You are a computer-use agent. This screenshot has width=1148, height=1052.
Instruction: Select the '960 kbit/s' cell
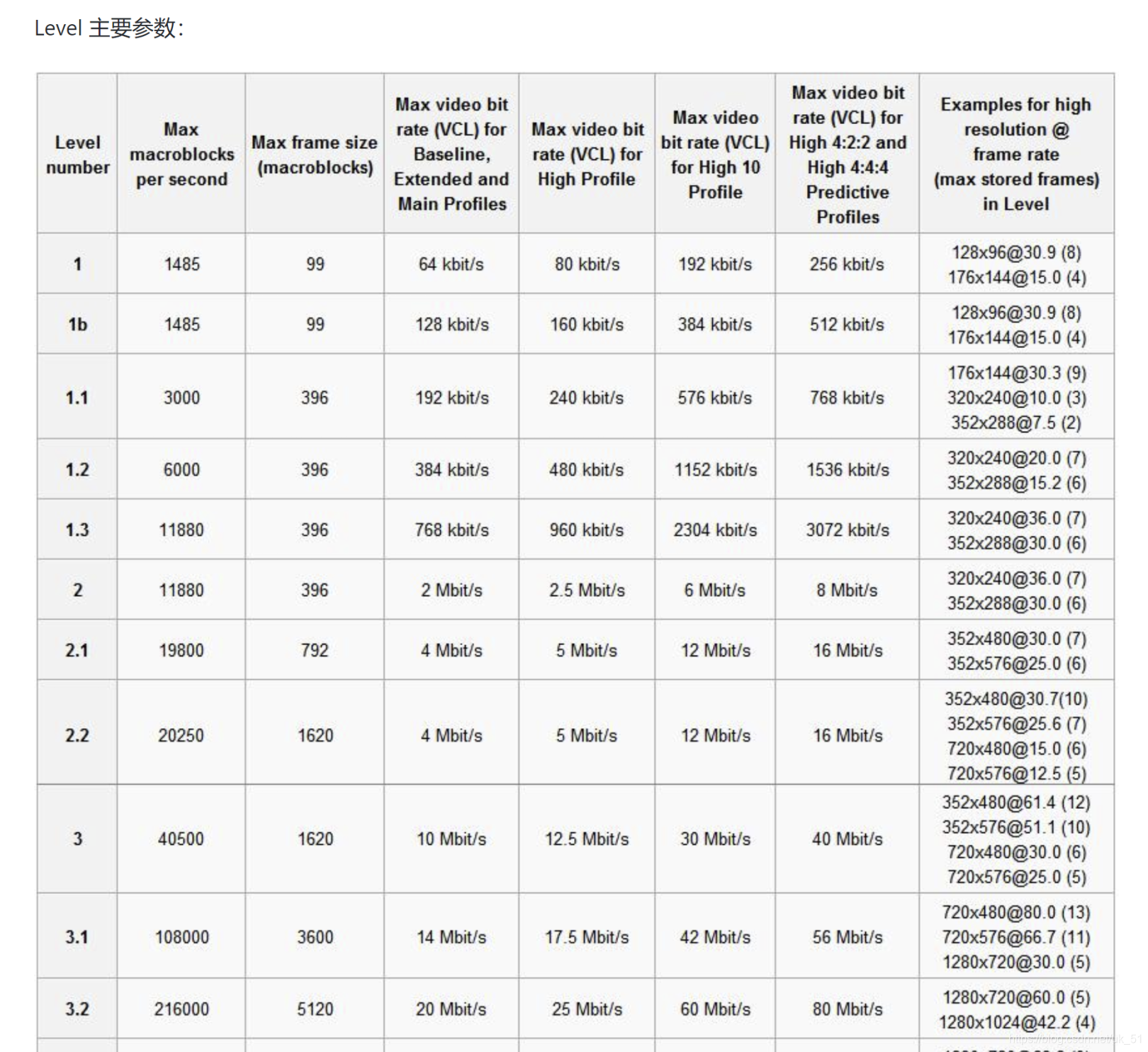(587, 530)
